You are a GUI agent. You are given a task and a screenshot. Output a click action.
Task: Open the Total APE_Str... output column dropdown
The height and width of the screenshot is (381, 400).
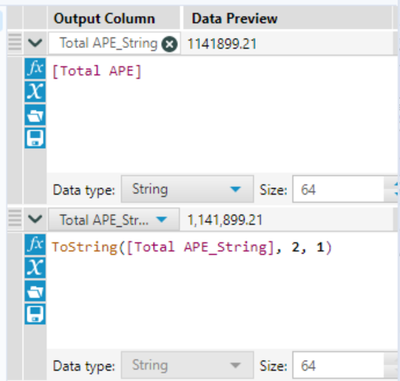click(x=162, y=220)
